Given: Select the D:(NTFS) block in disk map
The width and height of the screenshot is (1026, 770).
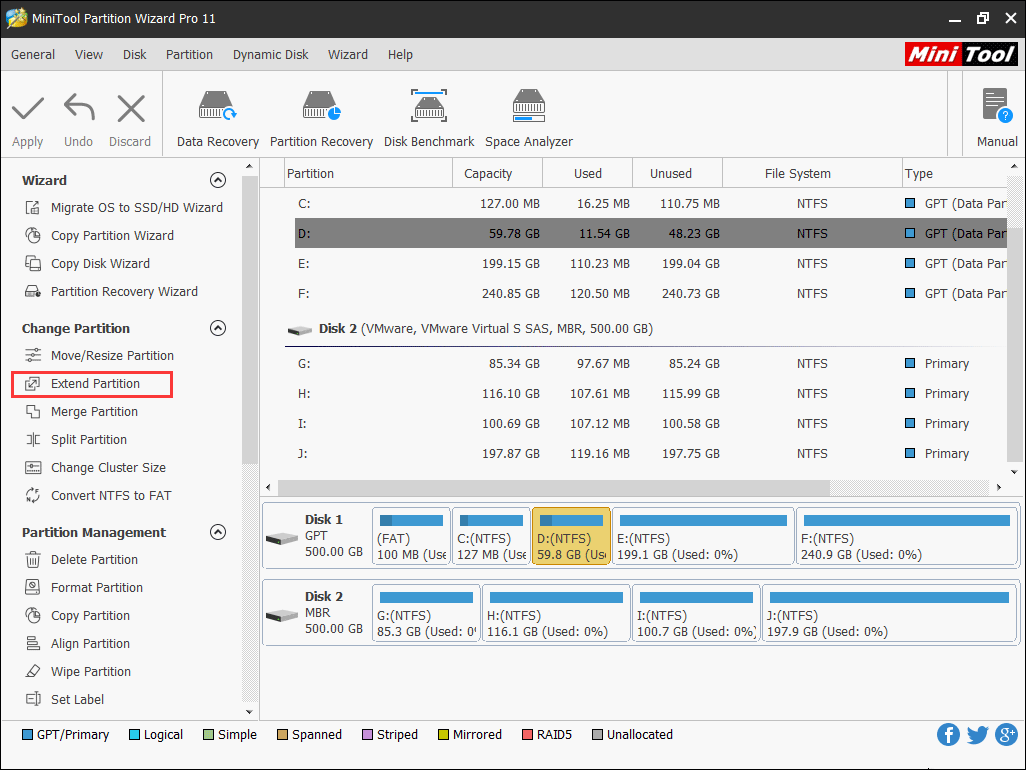Looking at the screenshot, I should pos(571,536).
